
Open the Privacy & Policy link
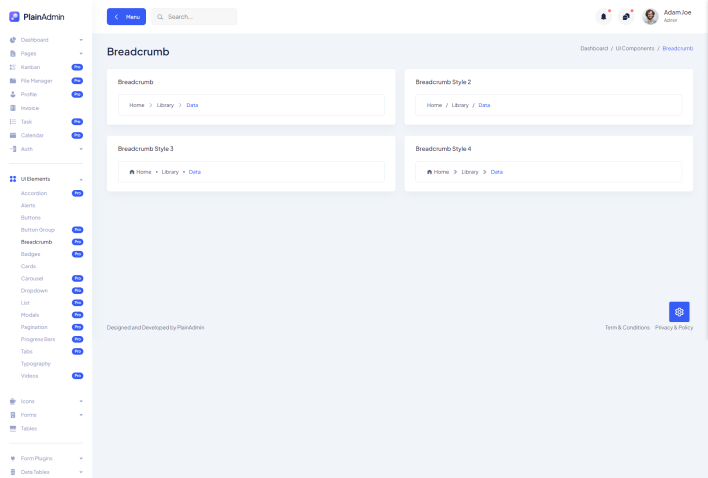pos(674,327)
